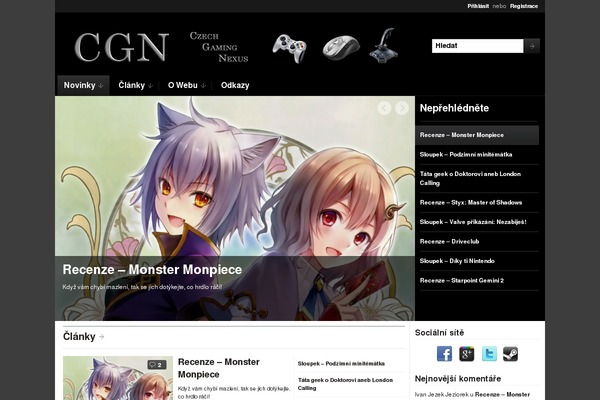
Task: Click slider headline Recenze – Monster Monpiece
Action: point(152,270)
